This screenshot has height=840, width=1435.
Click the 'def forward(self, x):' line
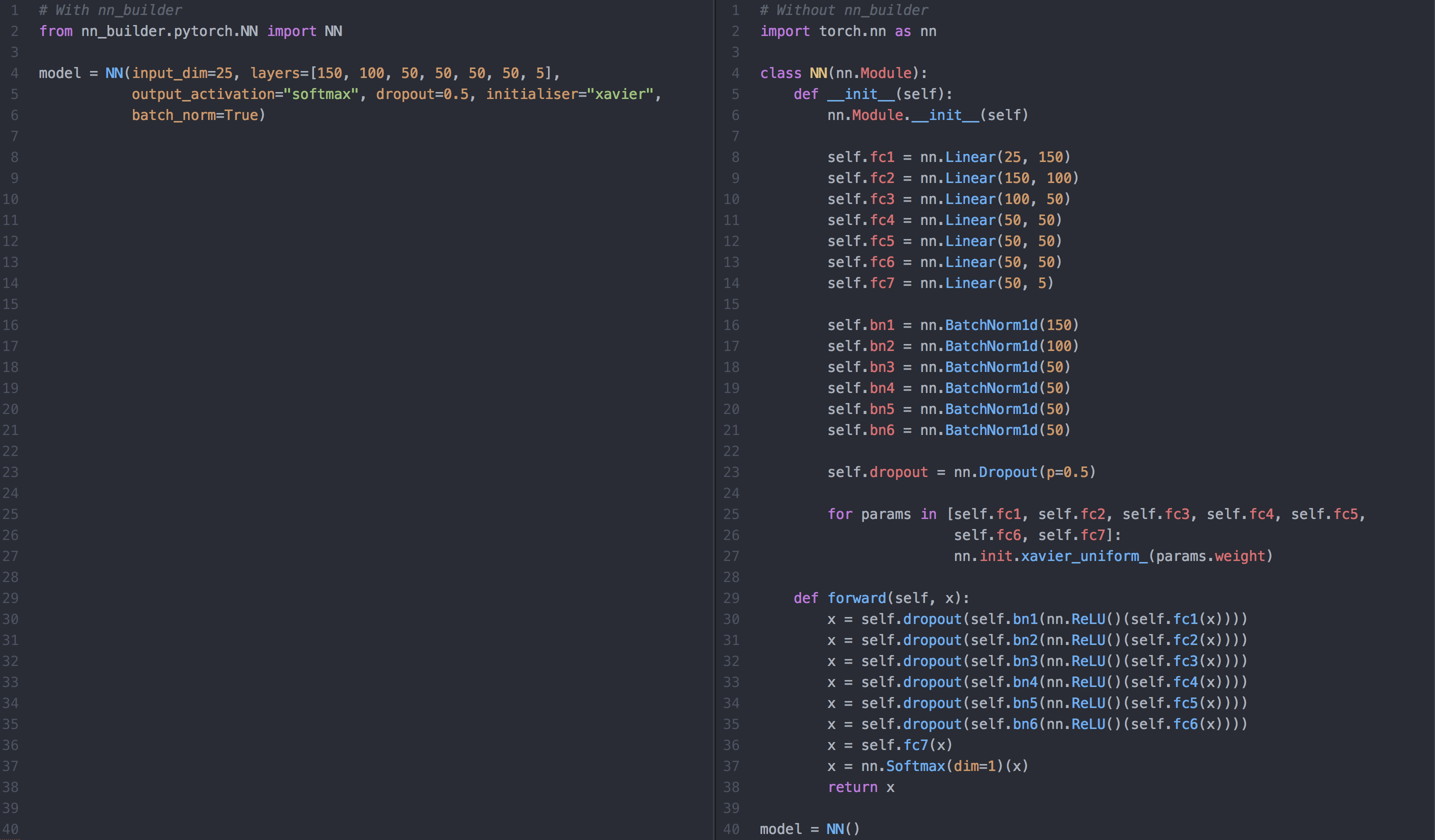click(881, 598)
